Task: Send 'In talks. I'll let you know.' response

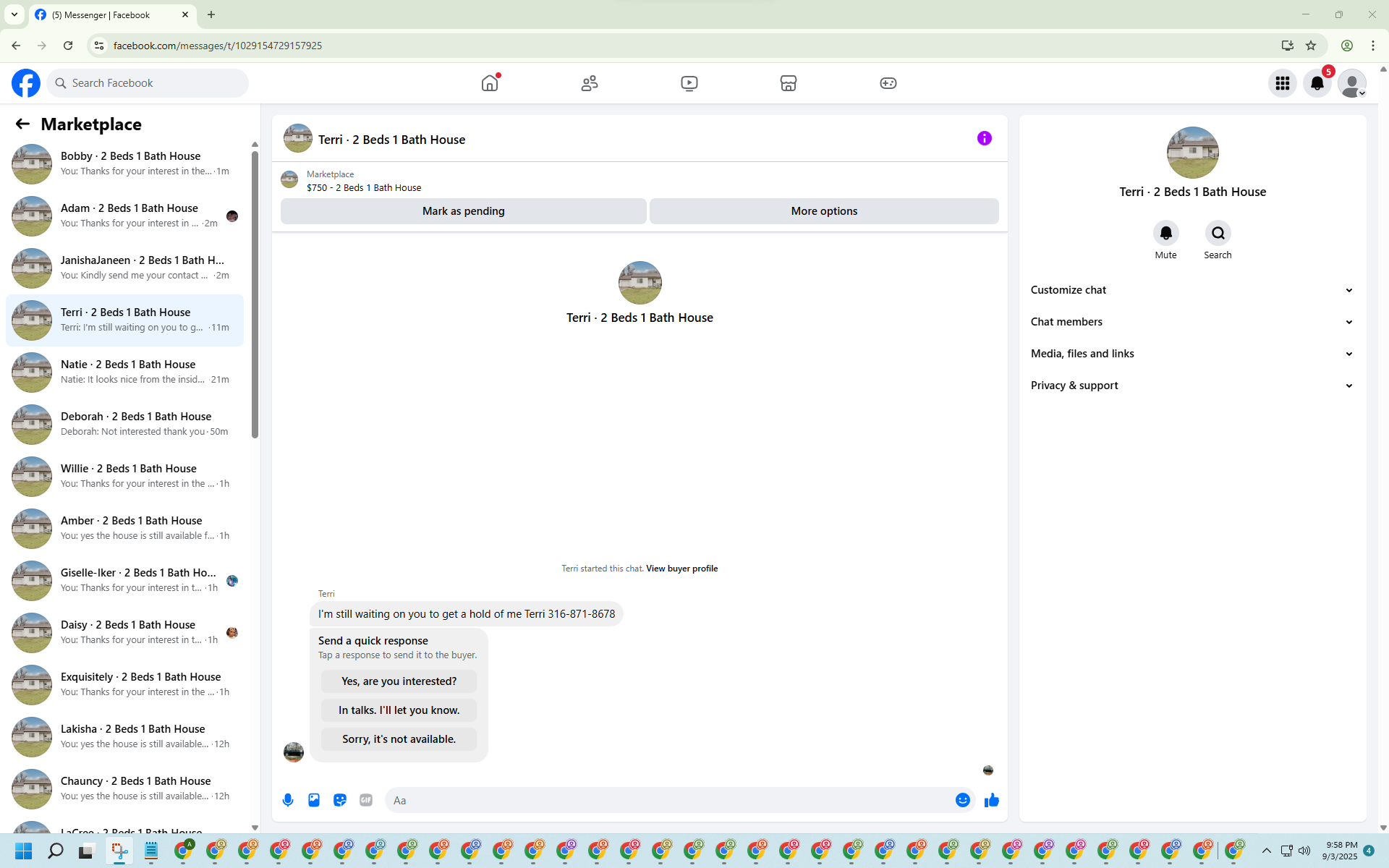Action: (x=399, y=710)
